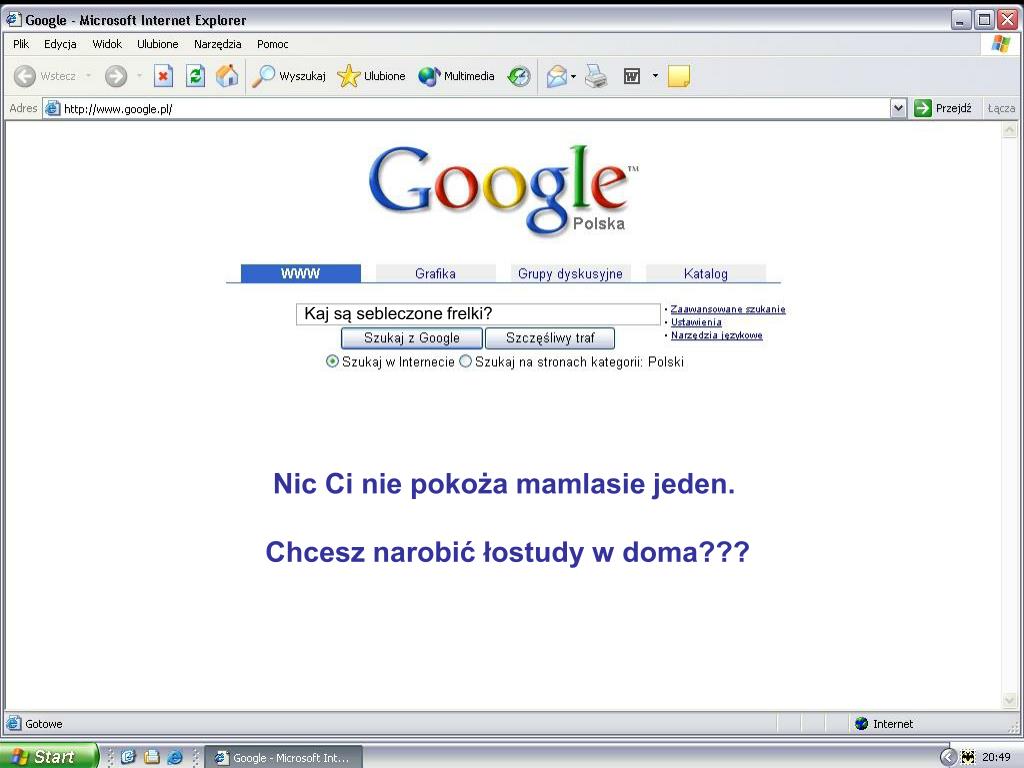This screenshot has width=1024, height=768.
Task: Open the Plik menu
Action: [21, 44]
